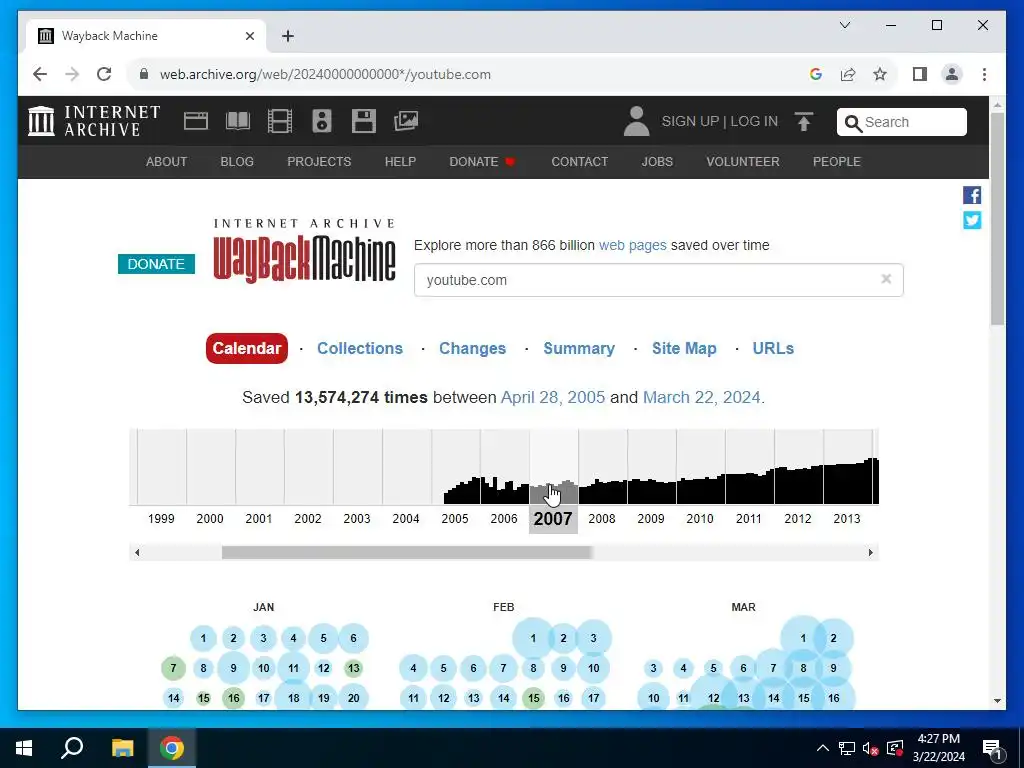Click the LOG IN link

(754, 121)
